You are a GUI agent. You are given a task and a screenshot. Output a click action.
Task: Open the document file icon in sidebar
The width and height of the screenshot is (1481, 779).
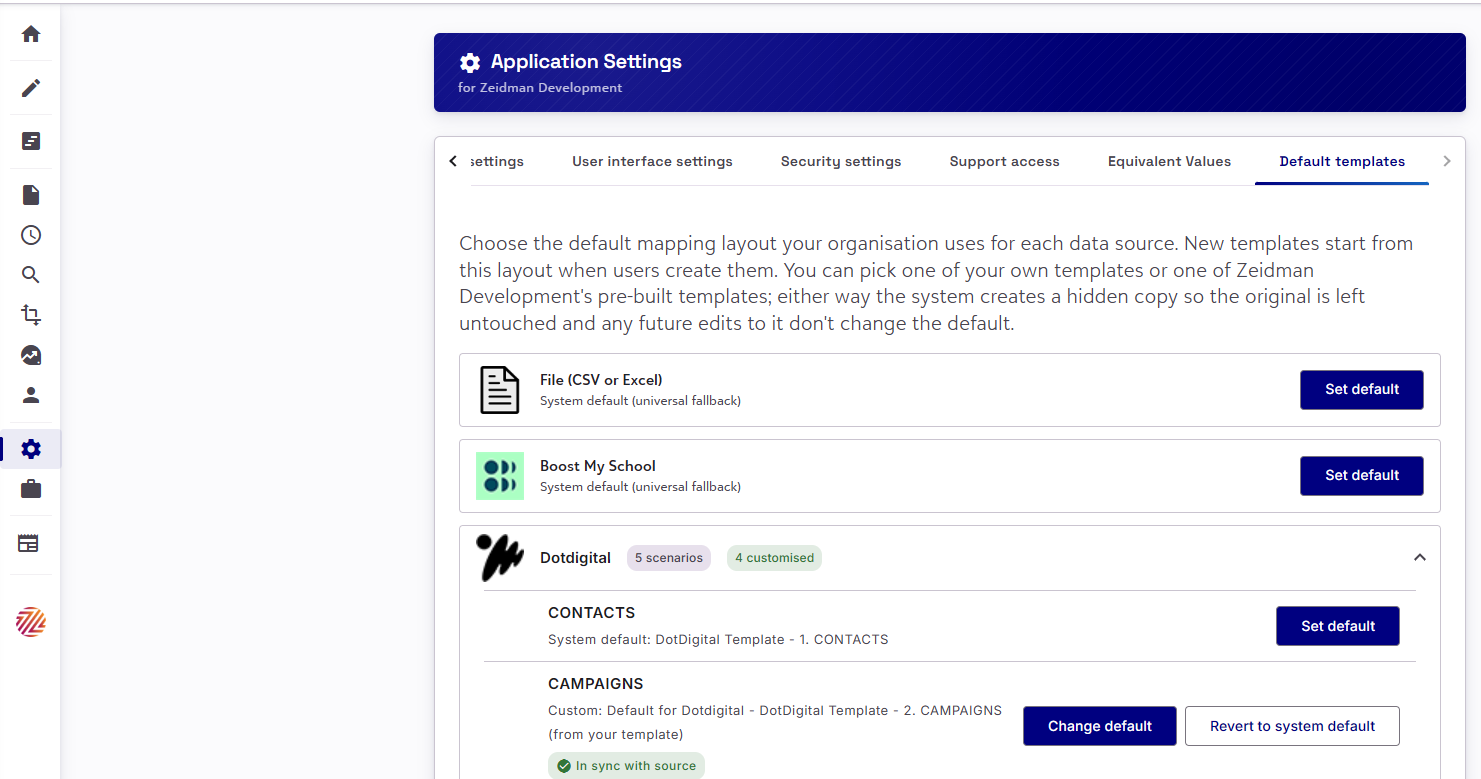pyautogui.click(x=31, y=195)
